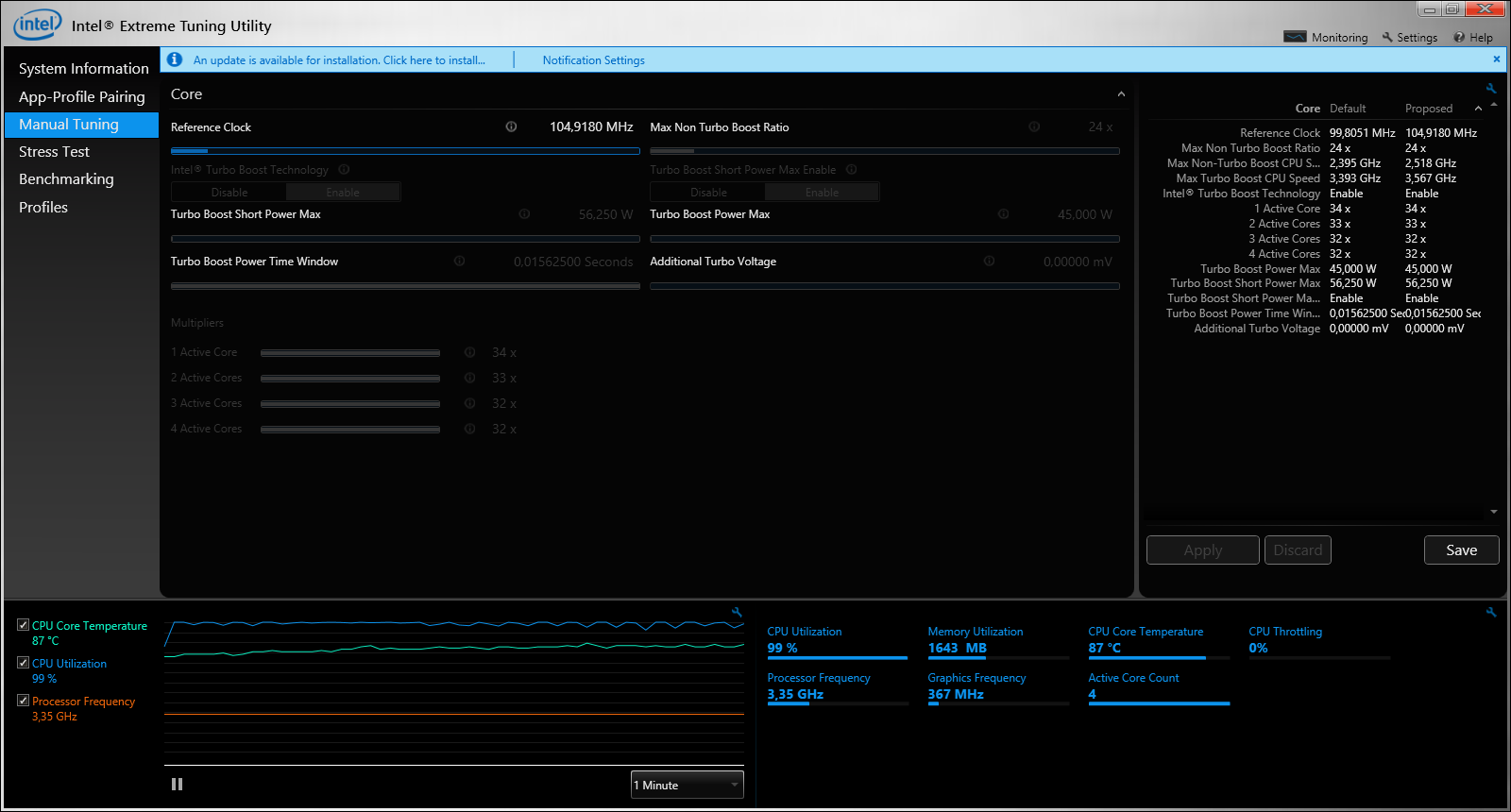The height and width of the screenshot is (812, 1511).
Task: Show info for Turbo Boost Short Power Max Enable
Action: [x=851, y=170]
